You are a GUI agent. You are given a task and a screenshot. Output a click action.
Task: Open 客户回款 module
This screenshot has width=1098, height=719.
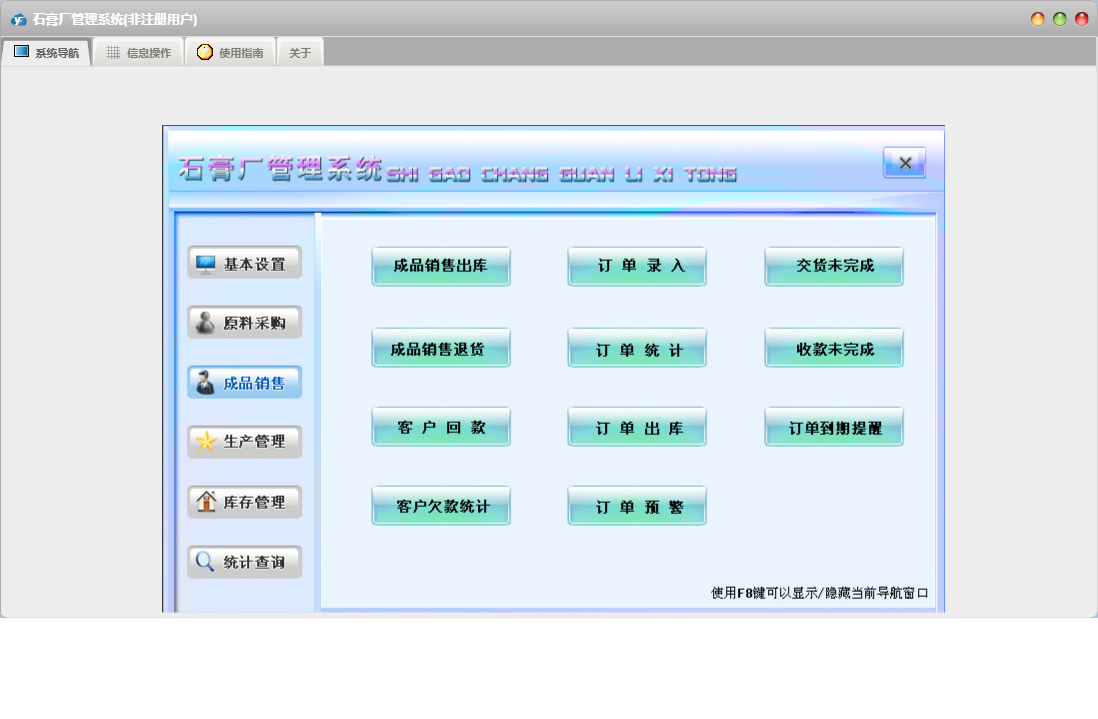tap(441, 427)
